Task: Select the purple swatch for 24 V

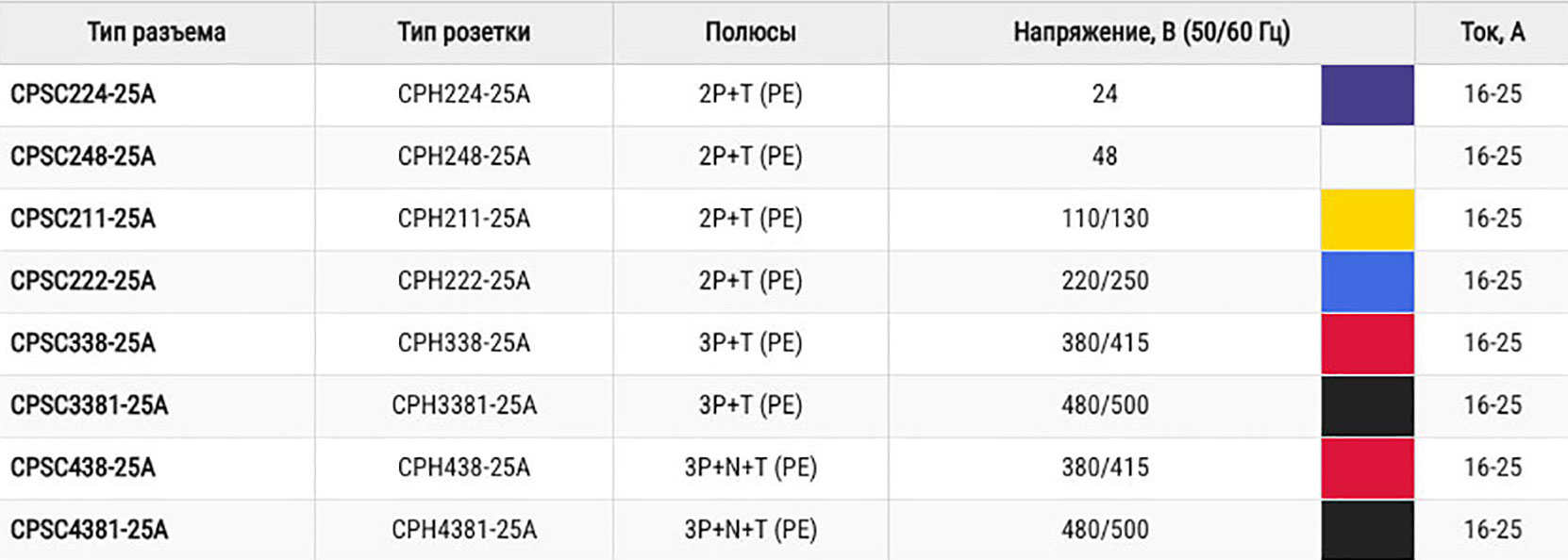Action: coord(1367,94)
